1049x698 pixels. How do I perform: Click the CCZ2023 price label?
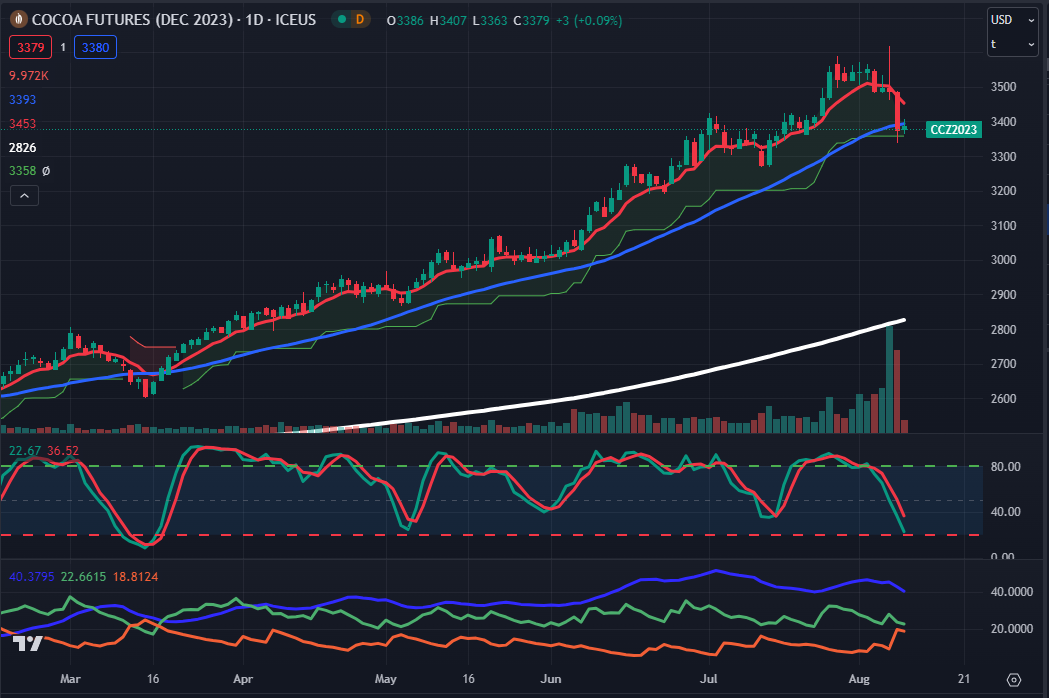point(953,129)
